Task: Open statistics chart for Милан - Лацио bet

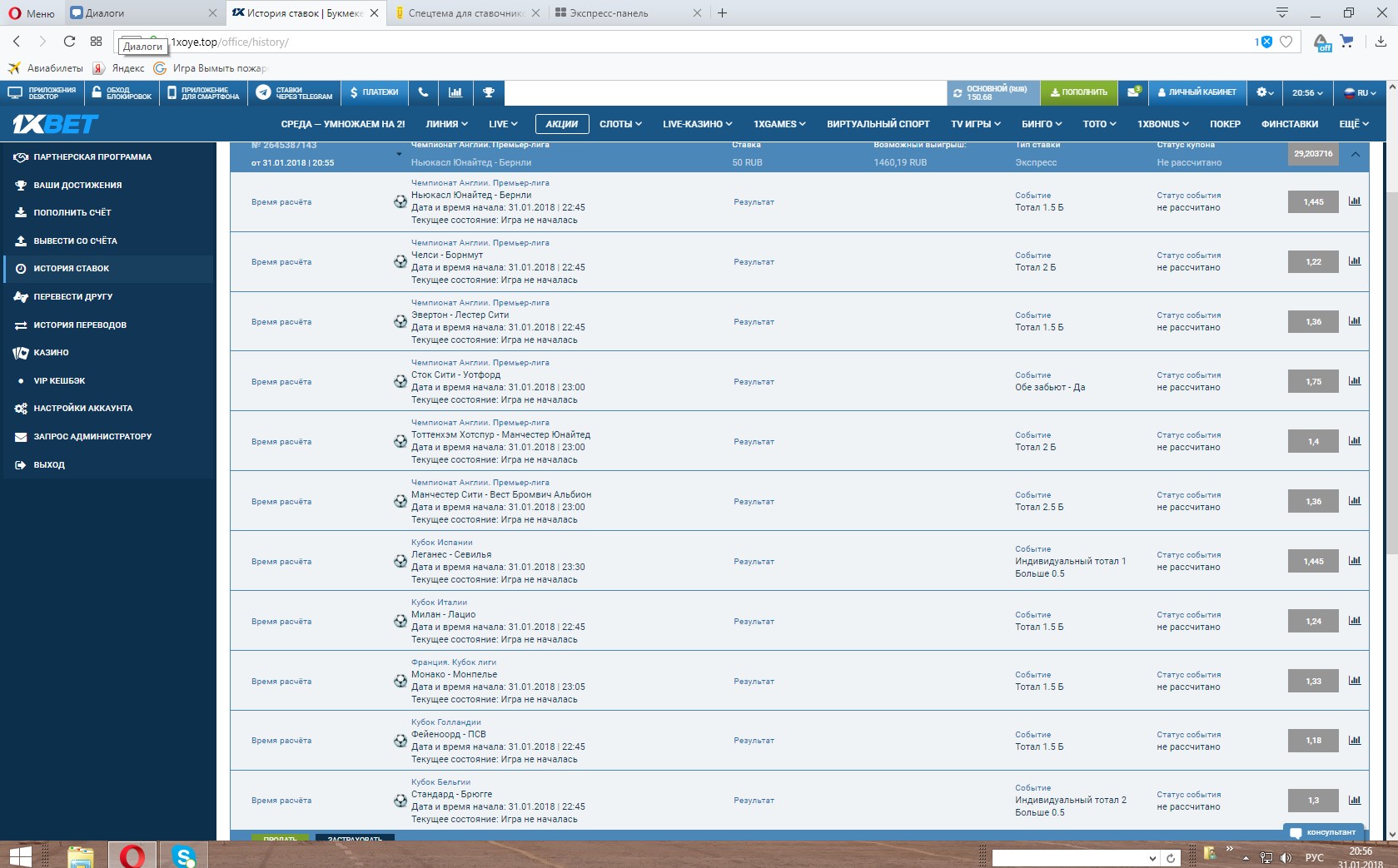Action: (1355, 621)
